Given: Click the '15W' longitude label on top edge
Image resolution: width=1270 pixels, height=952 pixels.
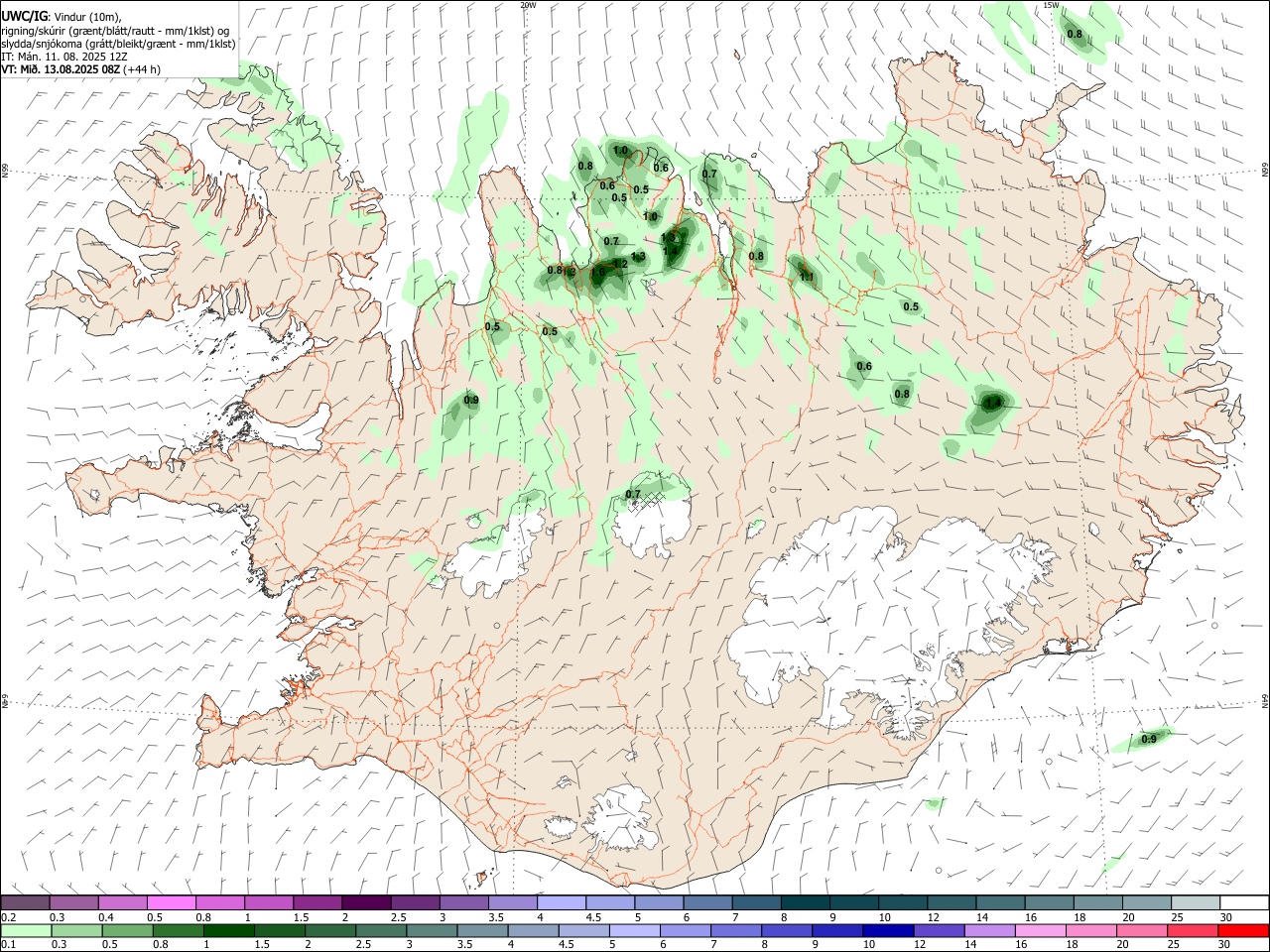Looking at the screenshot, I should point(1052,5).
